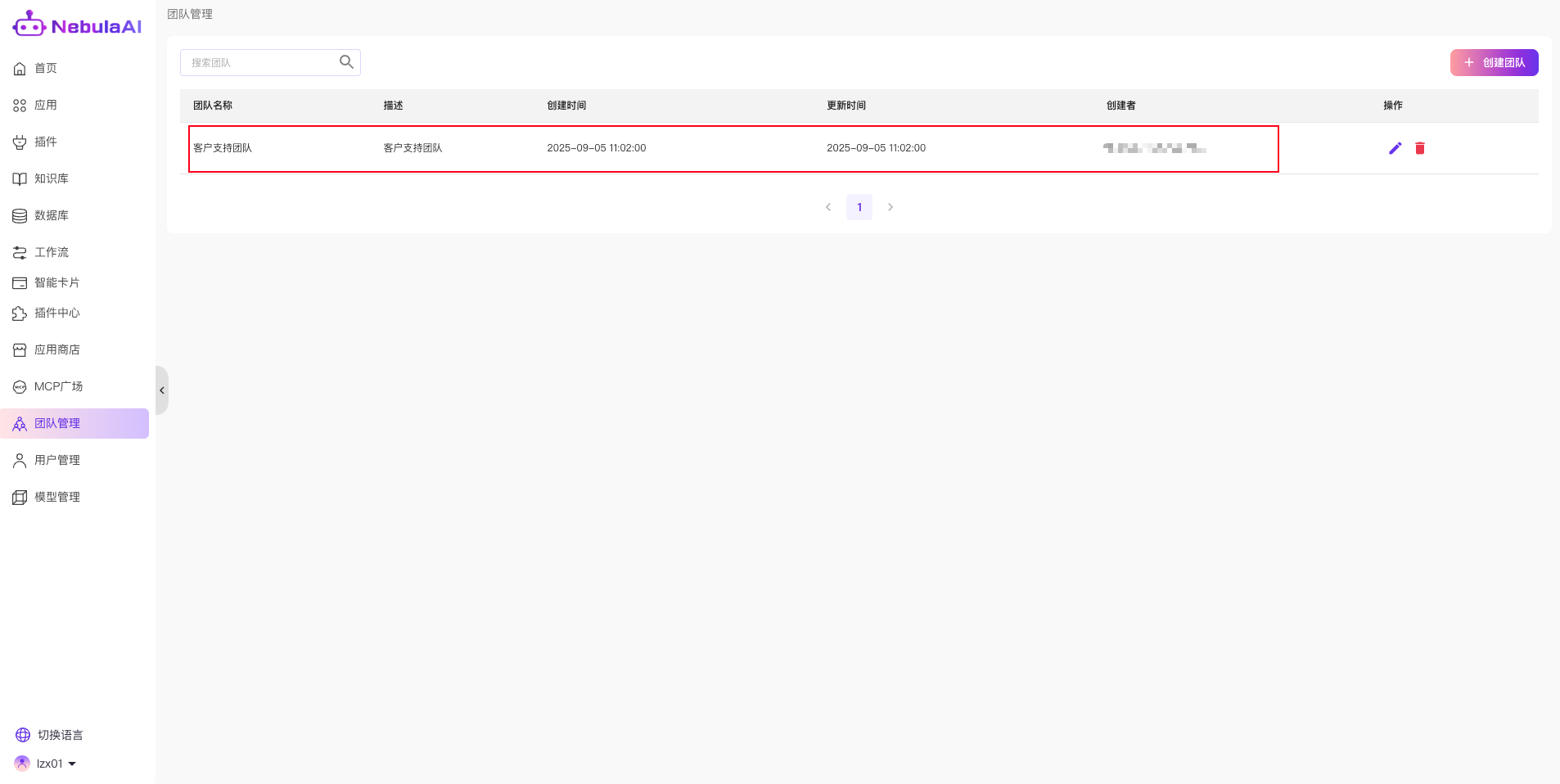
Task: Open the 插件中心 puzzle icon
Action: tap(20, 313)
